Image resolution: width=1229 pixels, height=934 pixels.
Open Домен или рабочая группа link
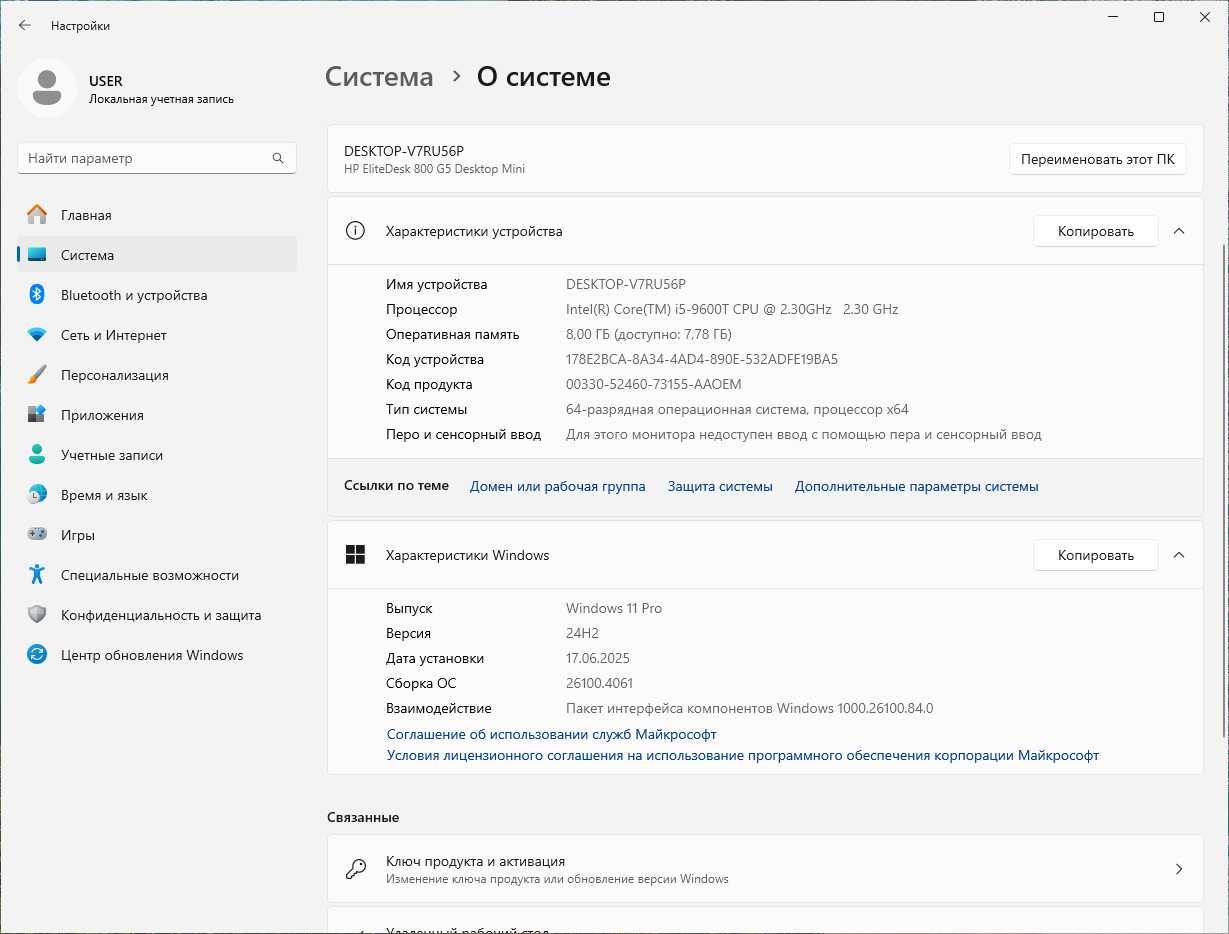[557, 486]
